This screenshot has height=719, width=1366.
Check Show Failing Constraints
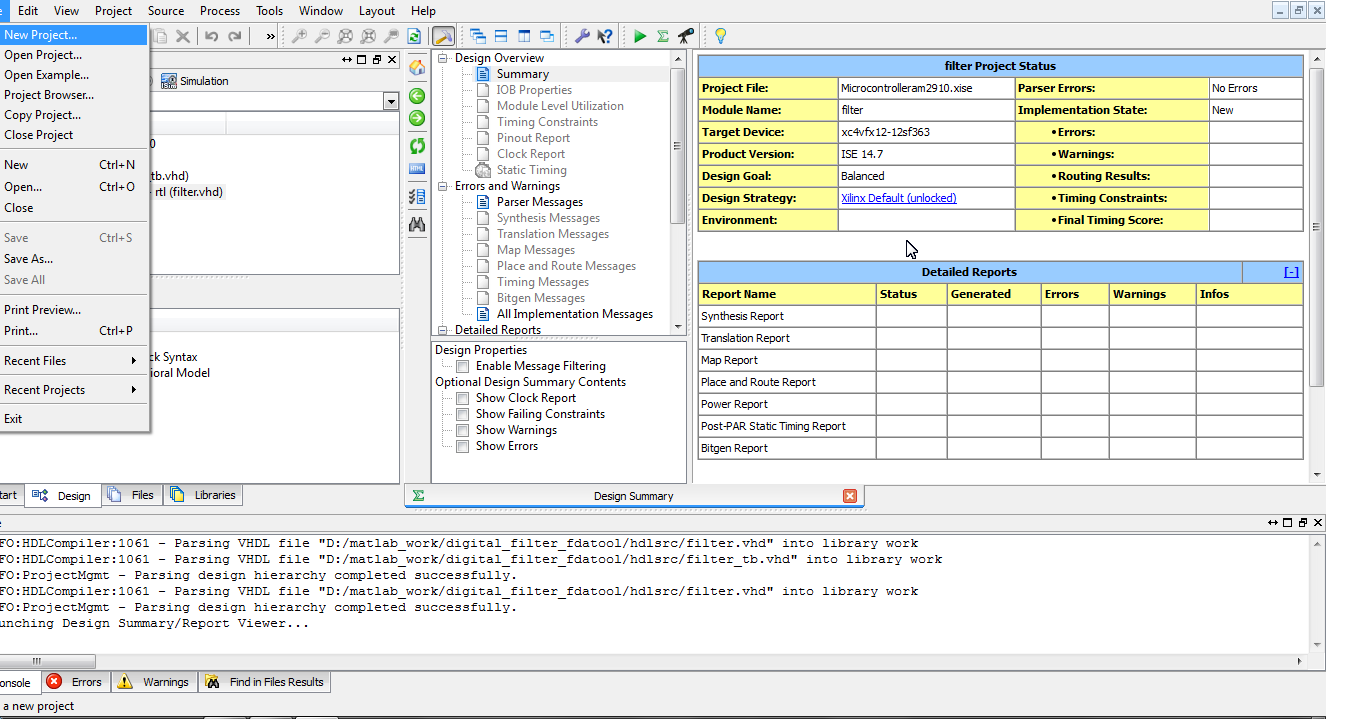point(462,414)
